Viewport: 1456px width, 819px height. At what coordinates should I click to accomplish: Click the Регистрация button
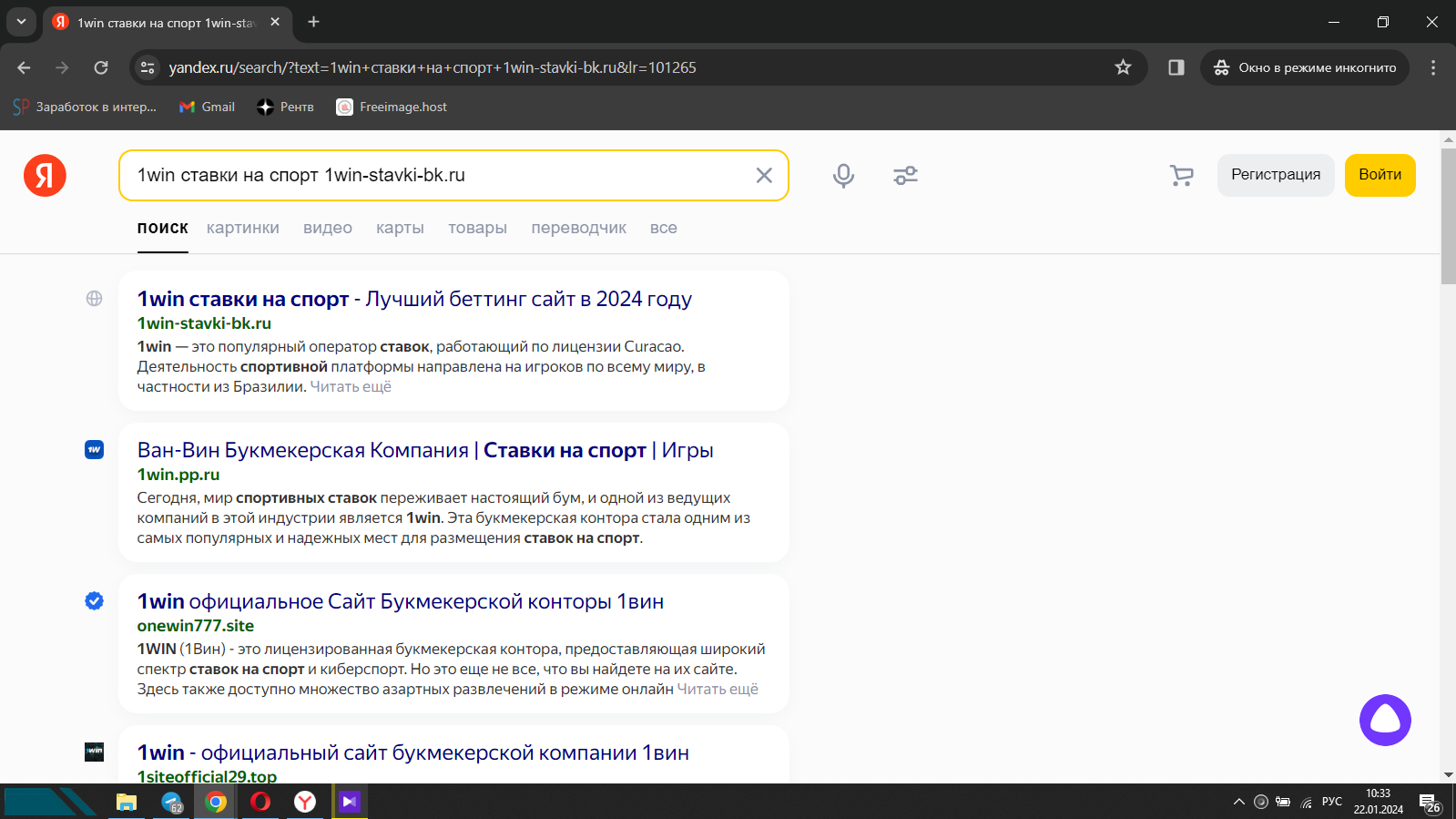[1276, 175]
